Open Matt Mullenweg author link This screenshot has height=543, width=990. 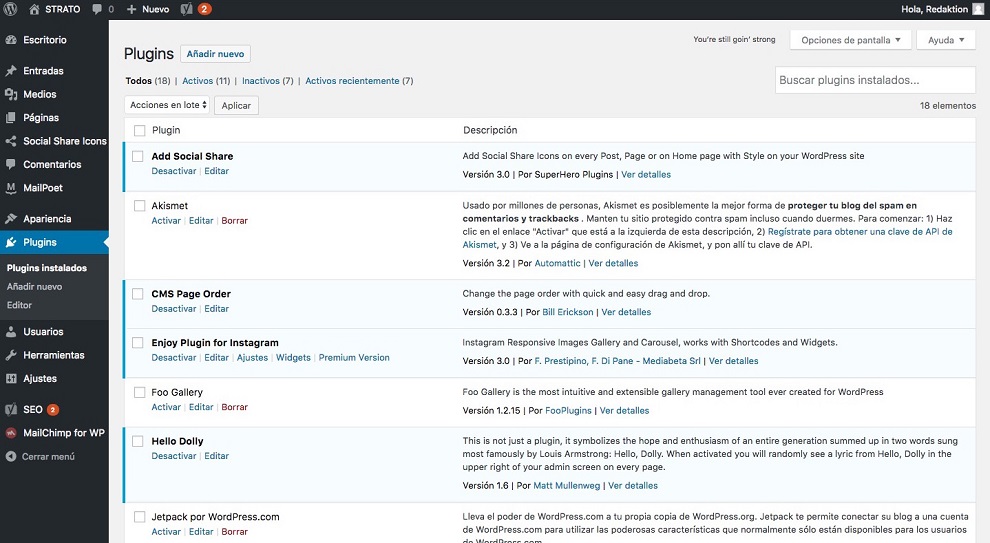(x=567, y=486)
